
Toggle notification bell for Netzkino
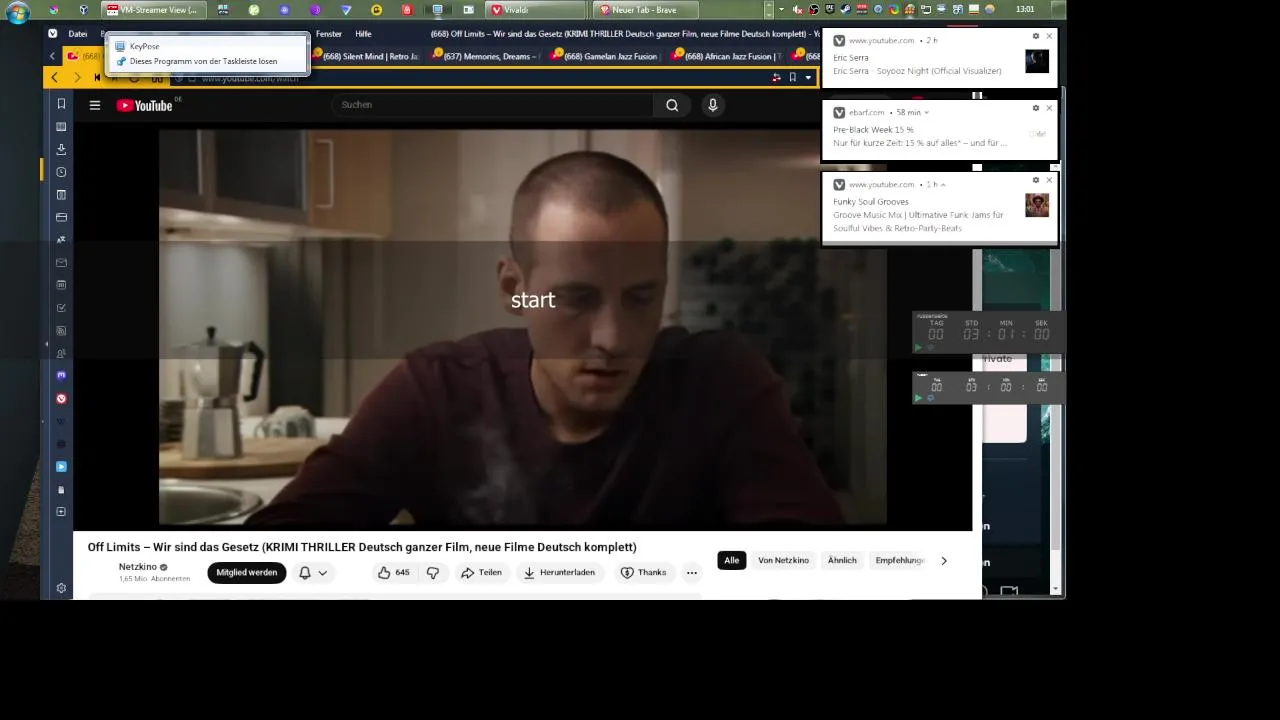(313, 572)
